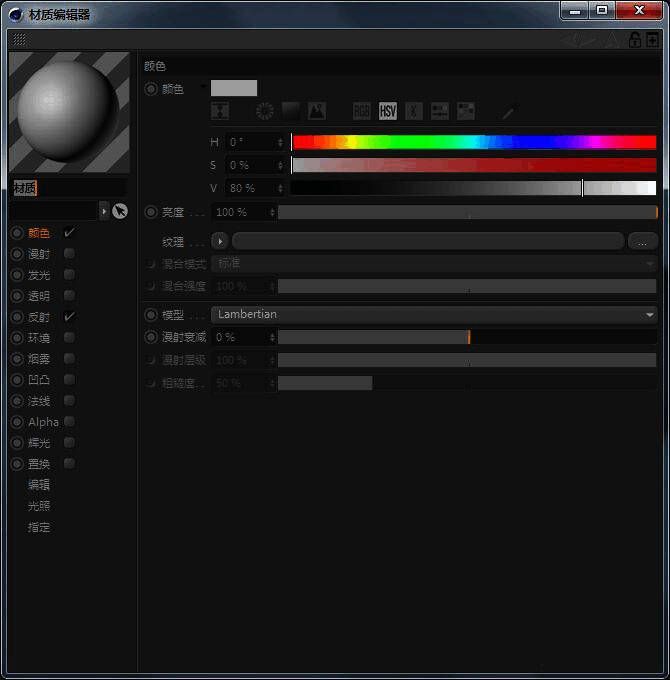Open the 光照 section in channel list
Image resolution: width=670 pixels, height=680 pixels.
[x=39, y=506]
